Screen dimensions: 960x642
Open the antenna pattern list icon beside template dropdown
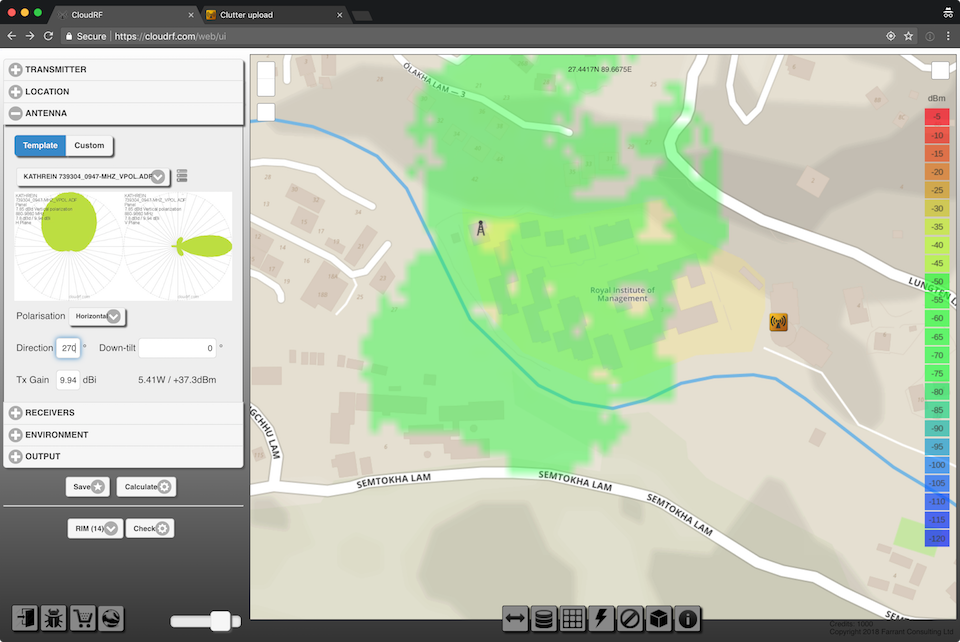pos(182,175)
